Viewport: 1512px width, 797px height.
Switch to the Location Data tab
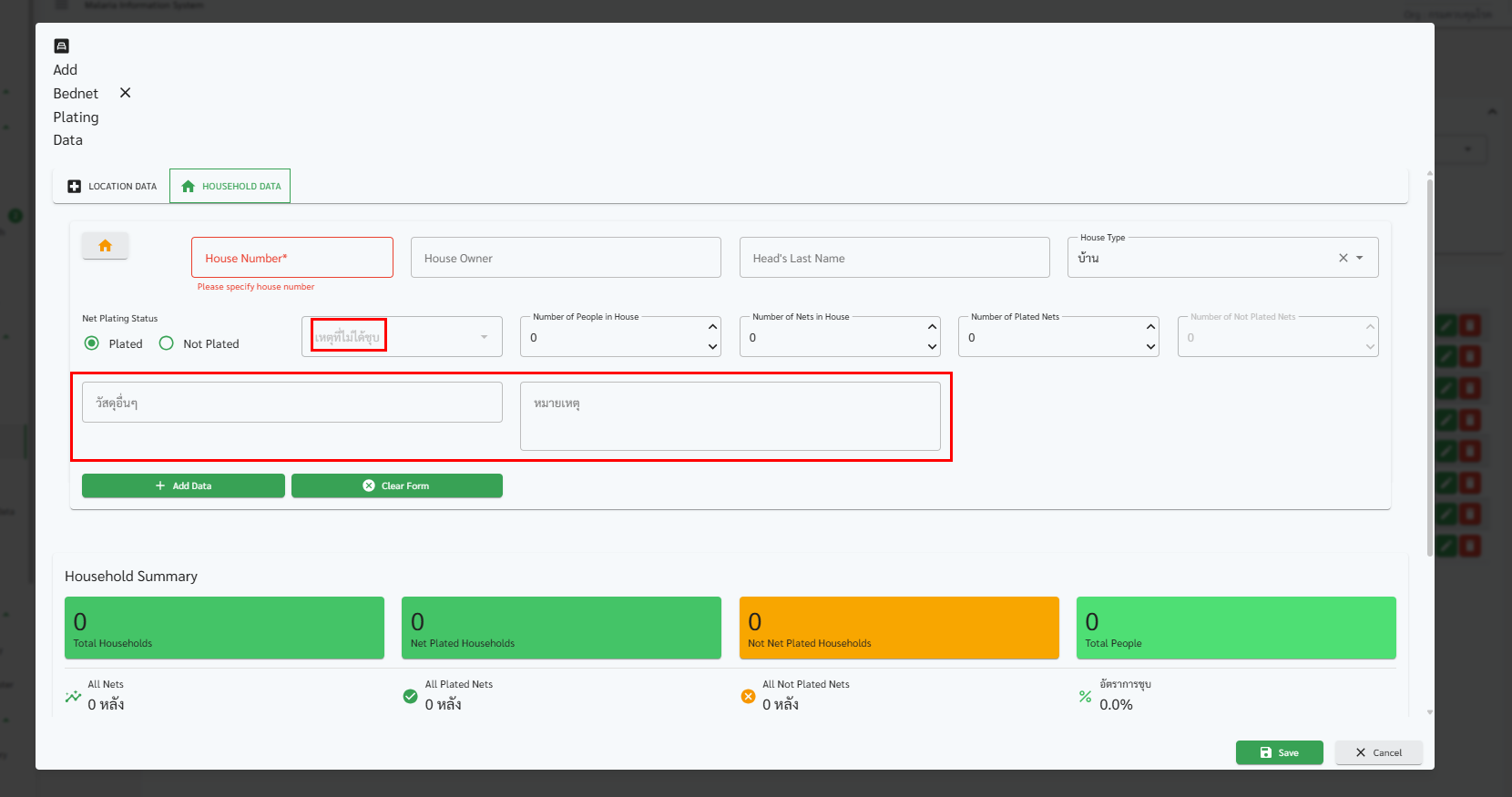pos(112,186)
